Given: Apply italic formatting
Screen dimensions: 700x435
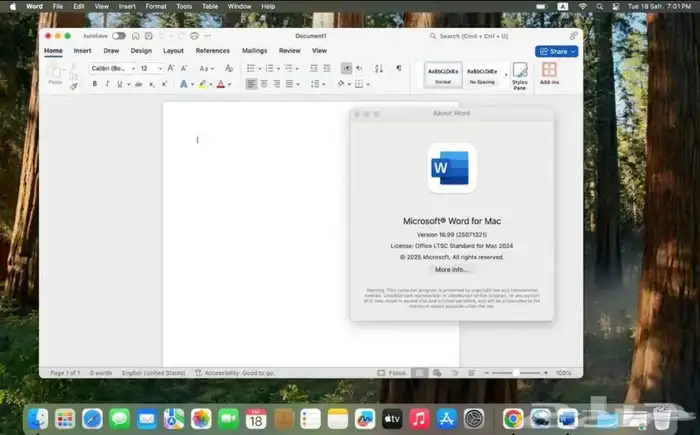Looking at the screenshot, I should [107, 84].
